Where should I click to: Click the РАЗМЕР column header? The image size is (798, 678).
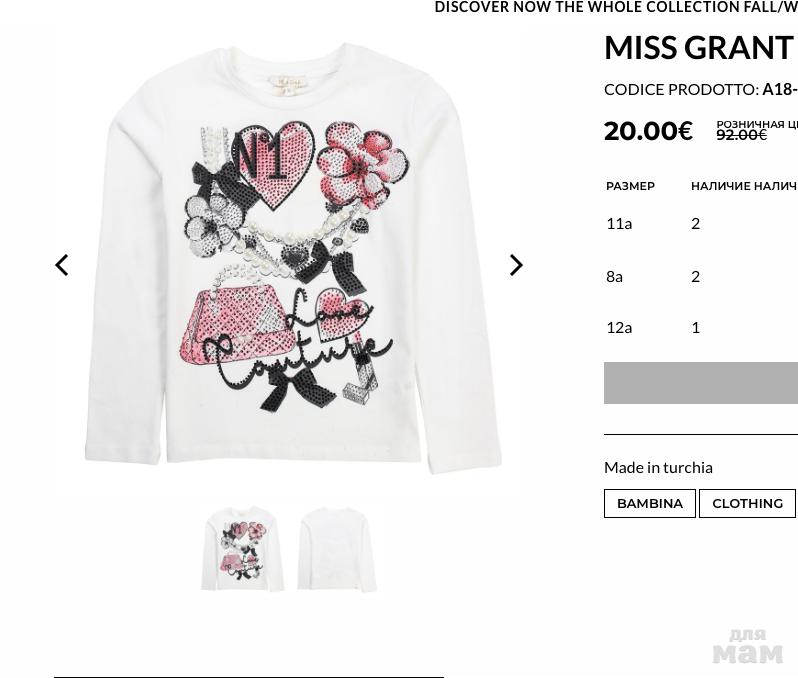(x=630, y=186)
